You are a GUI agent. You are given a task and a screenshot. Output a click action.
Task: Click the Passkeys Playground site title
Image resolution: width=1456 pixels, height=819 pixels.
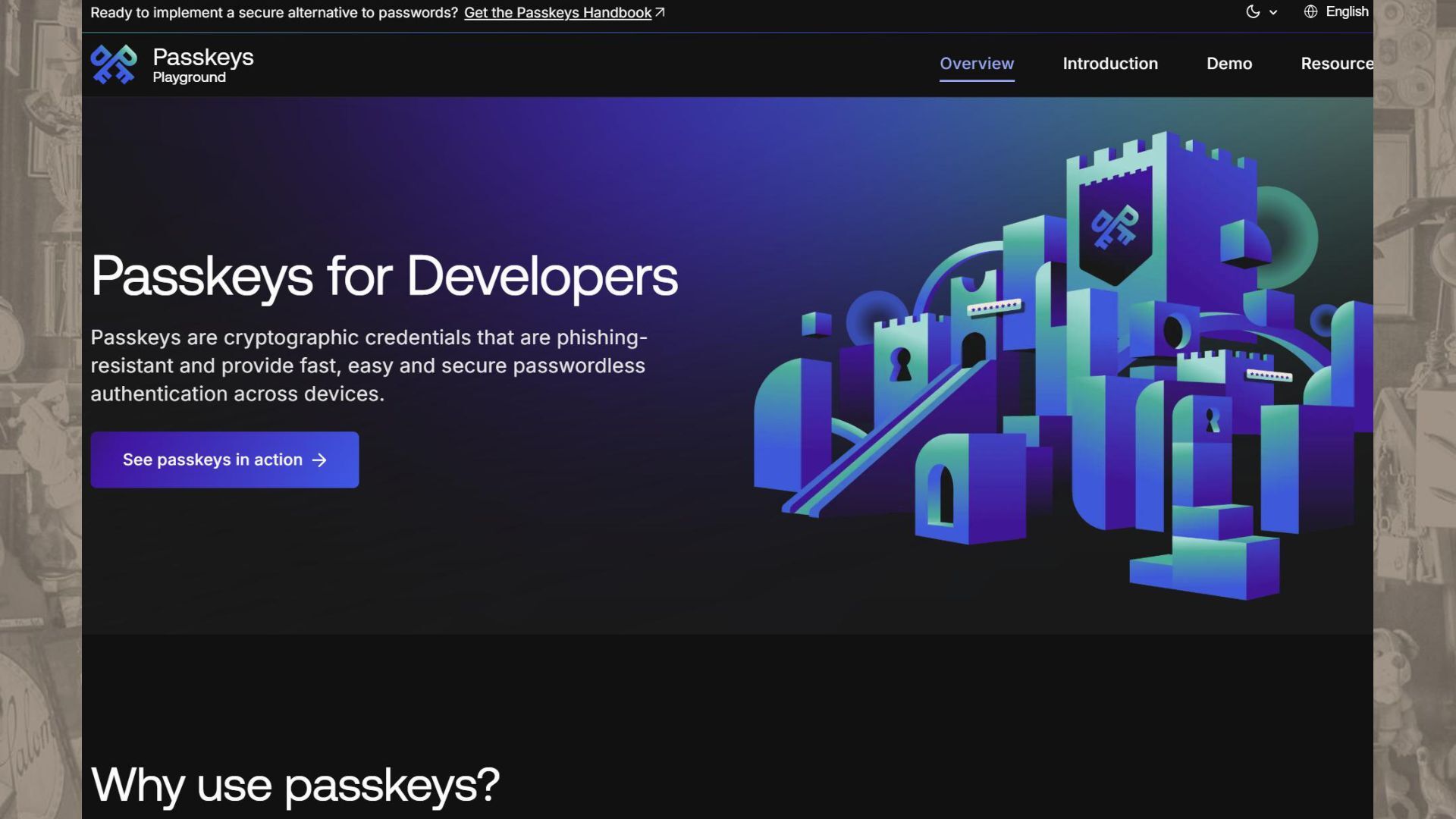[202, 65]
